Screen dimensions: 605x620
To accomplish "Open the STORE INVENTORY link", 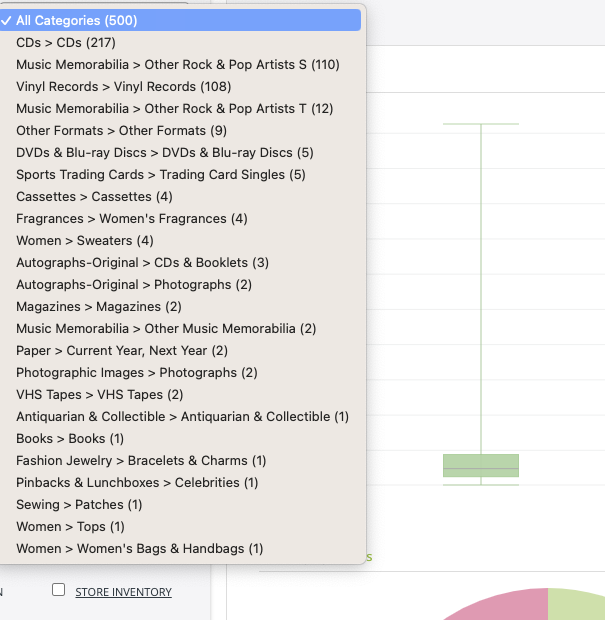I will coord(123,592).
